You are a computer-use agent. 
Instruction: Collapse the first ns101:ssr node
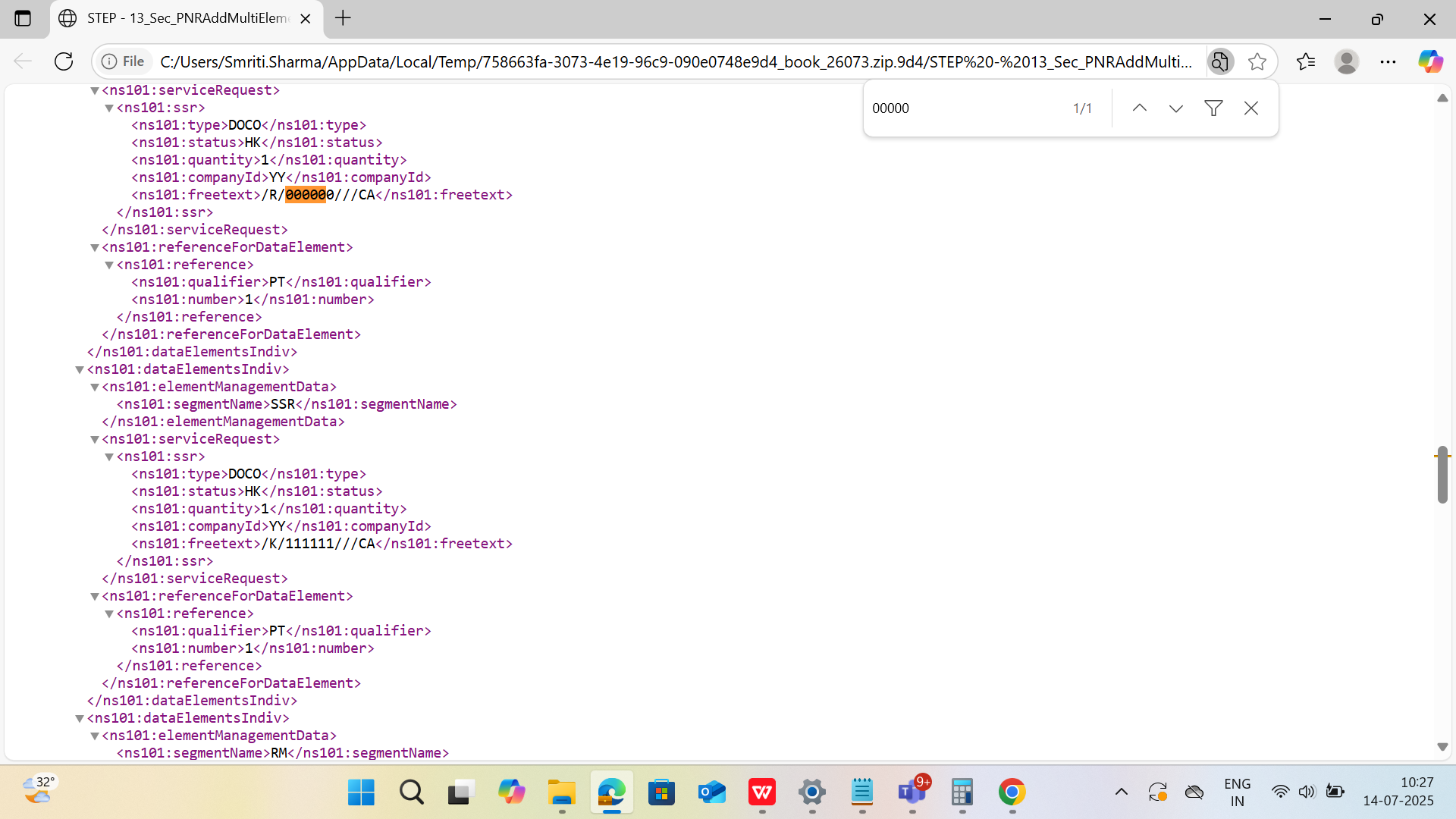coord(109,108)
